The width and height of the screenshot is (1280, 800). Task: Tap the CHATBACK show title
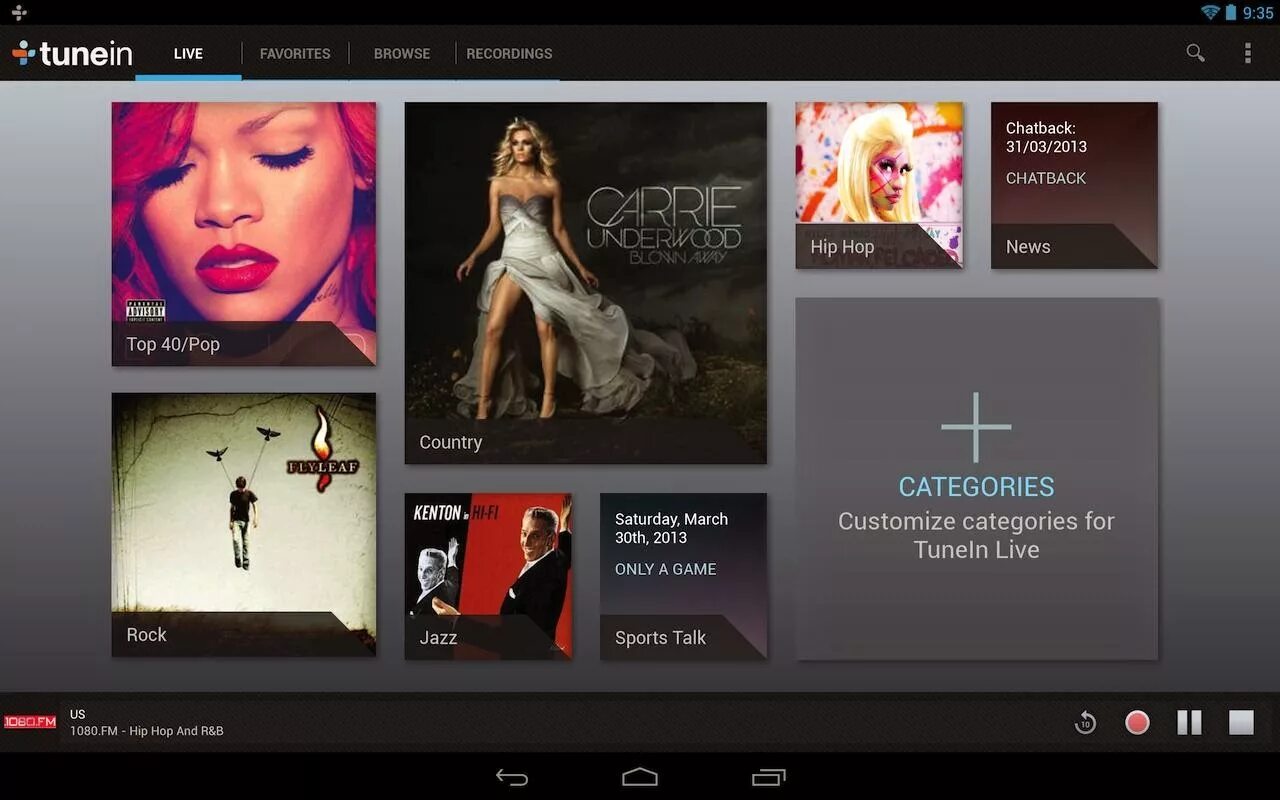click(x=1046, y=178)
